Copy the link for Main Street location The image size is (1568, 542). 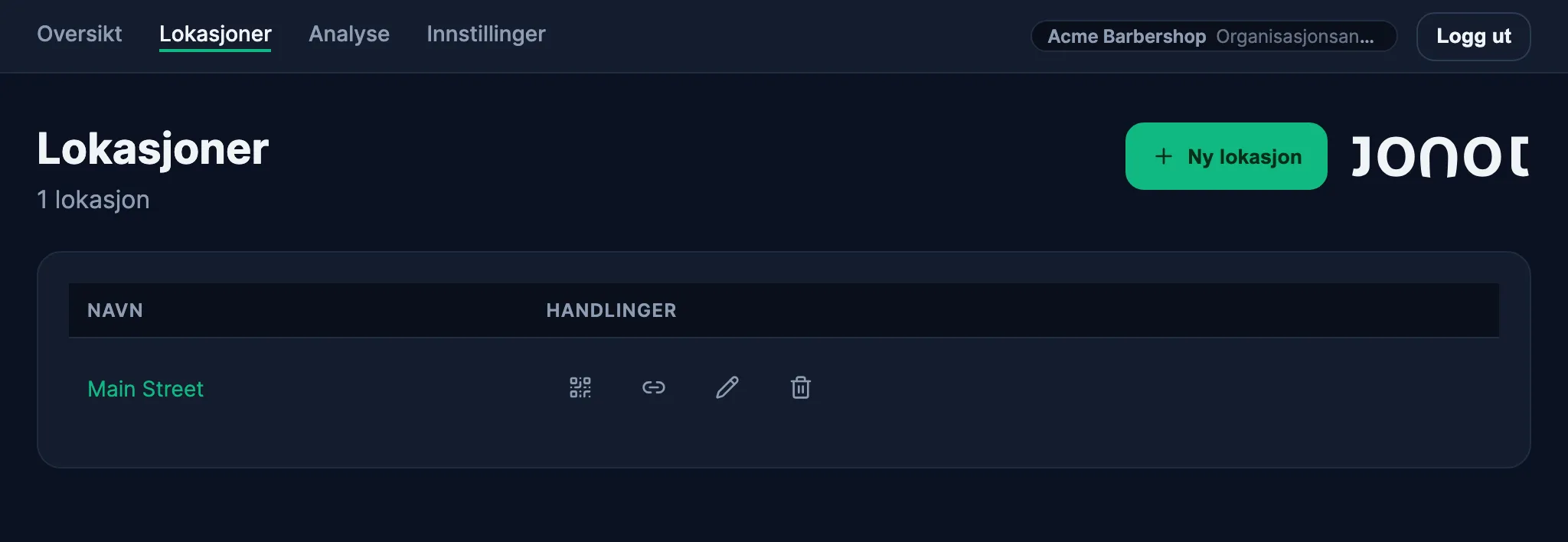point(654,387)
